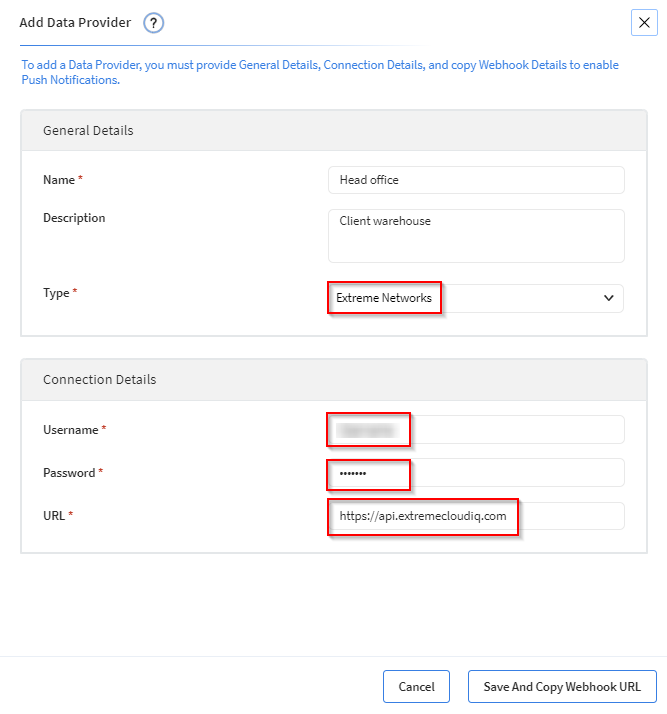Click the General Details section header
667x714 pixels.
[334, 131]
